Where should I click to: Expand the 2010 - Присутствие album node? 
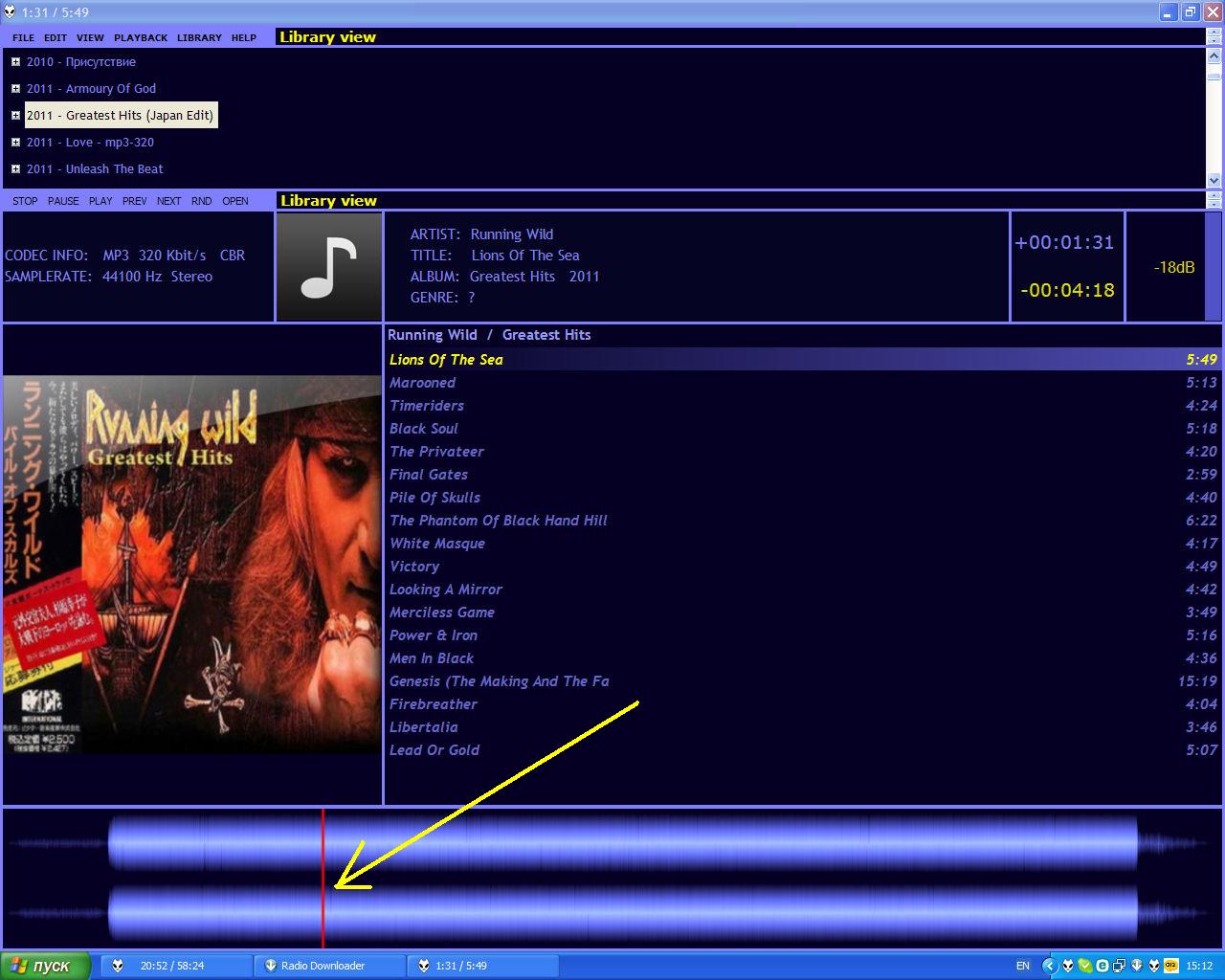pos(15,62)
